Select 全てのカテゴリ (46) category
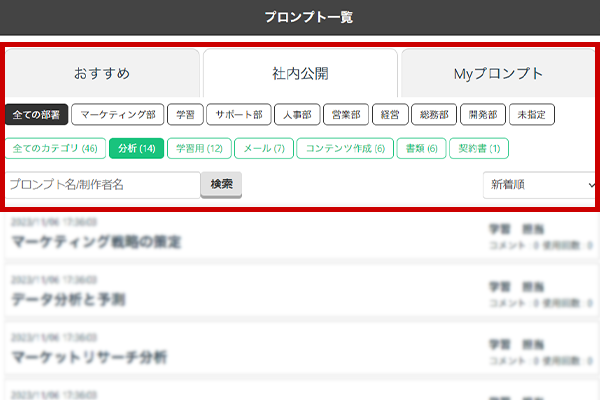Viewport: 600px width, 400px height. click(54, 149)
